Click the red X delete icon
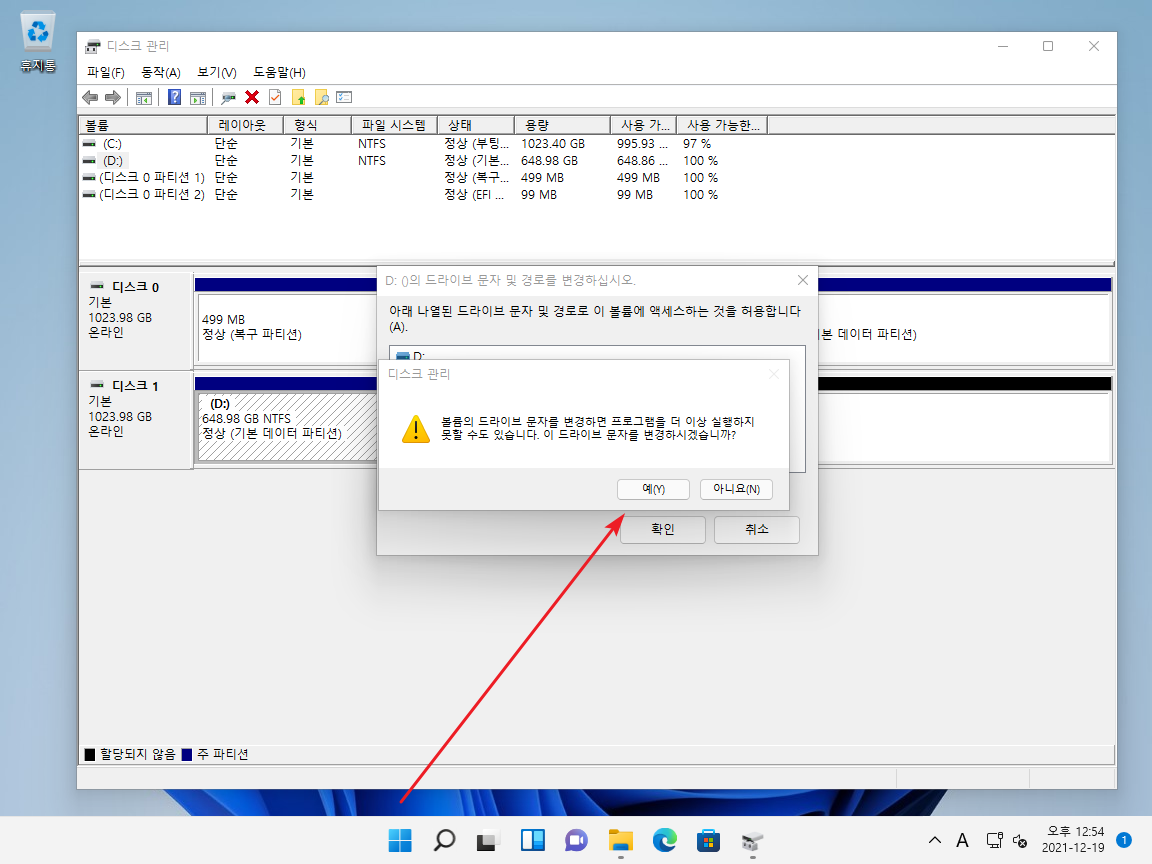This screenshot has height=864, width=1152. 252,97
